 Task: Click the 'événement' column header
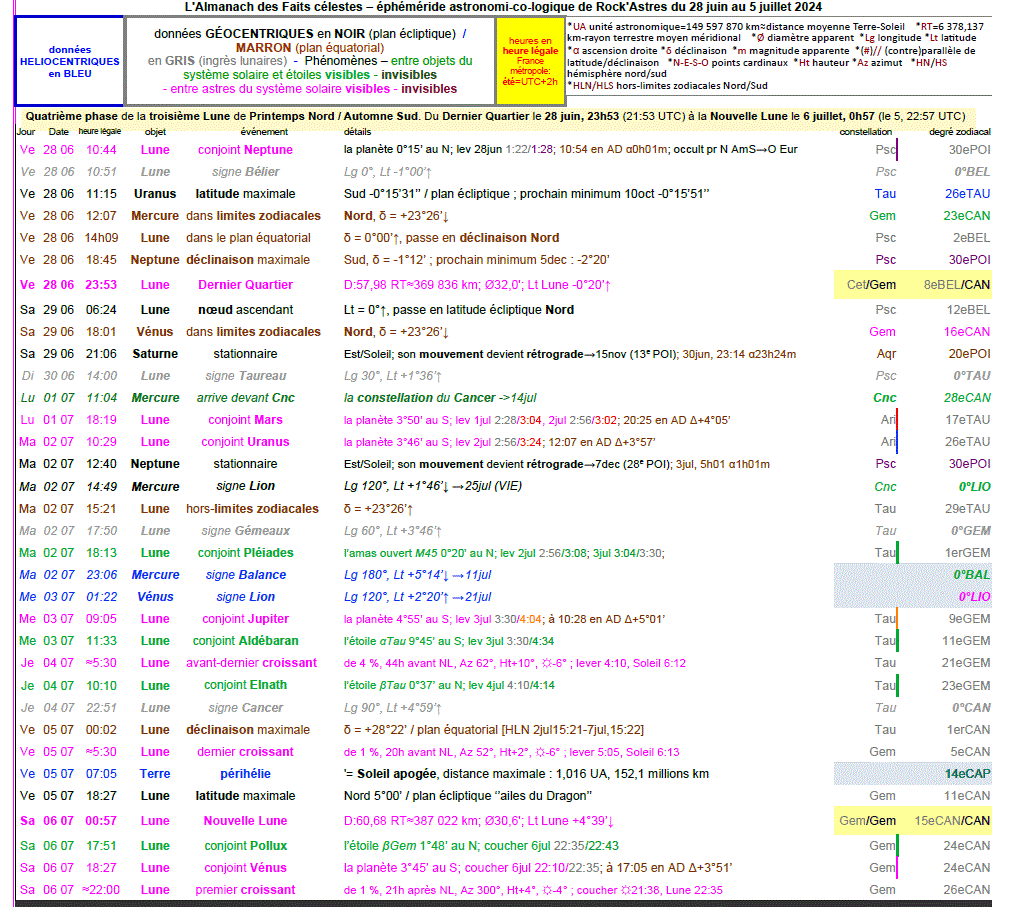[264, 132]
